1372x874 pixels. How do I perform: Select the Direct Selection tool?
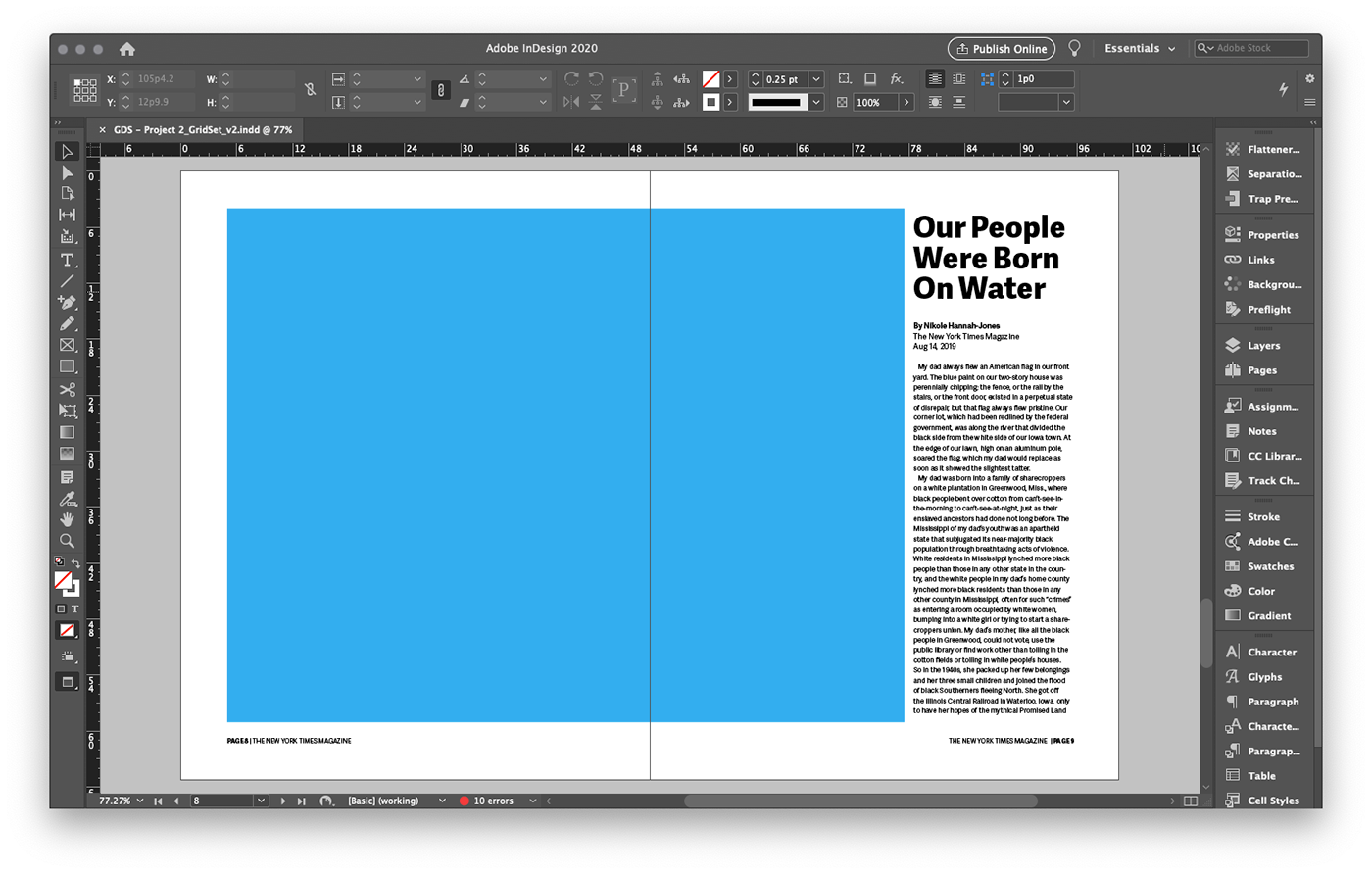click(x=67, y=172)
